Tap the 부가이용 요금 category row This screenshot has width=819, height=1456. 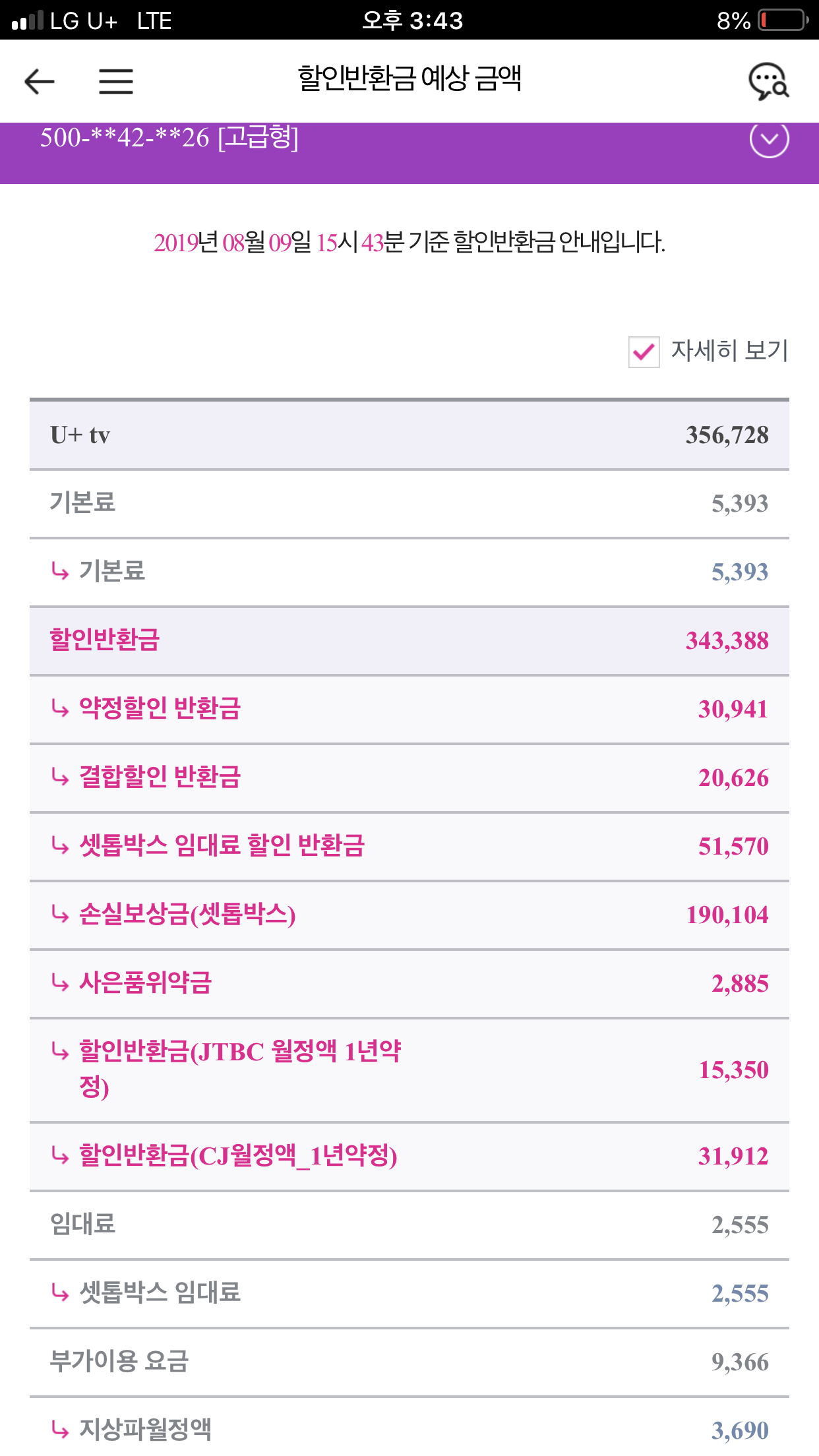click(409, 1361)
